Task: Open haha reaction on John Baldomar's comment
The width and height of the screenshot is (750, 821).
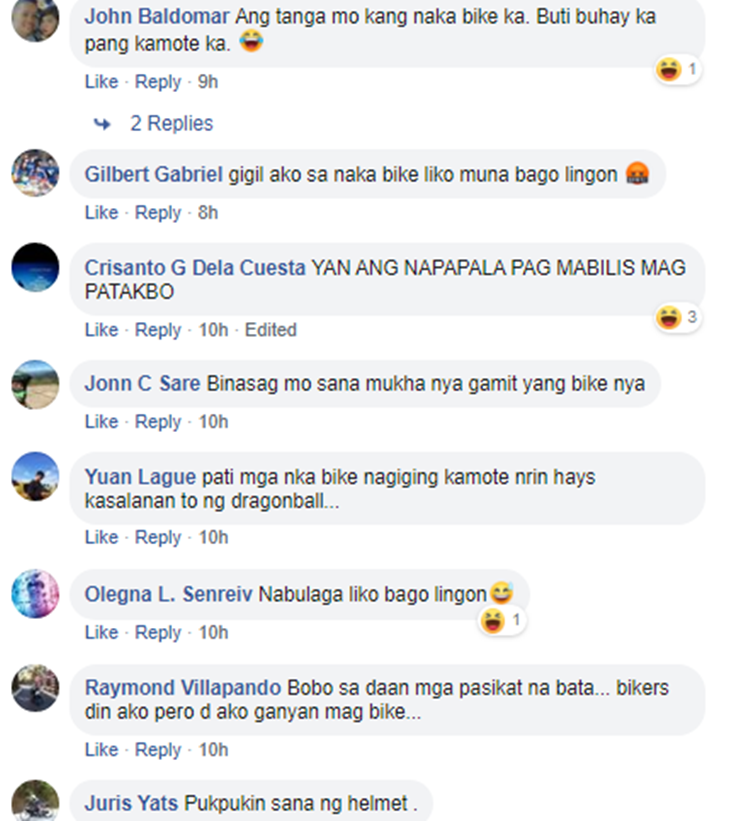Action: [x=678, y=69]
